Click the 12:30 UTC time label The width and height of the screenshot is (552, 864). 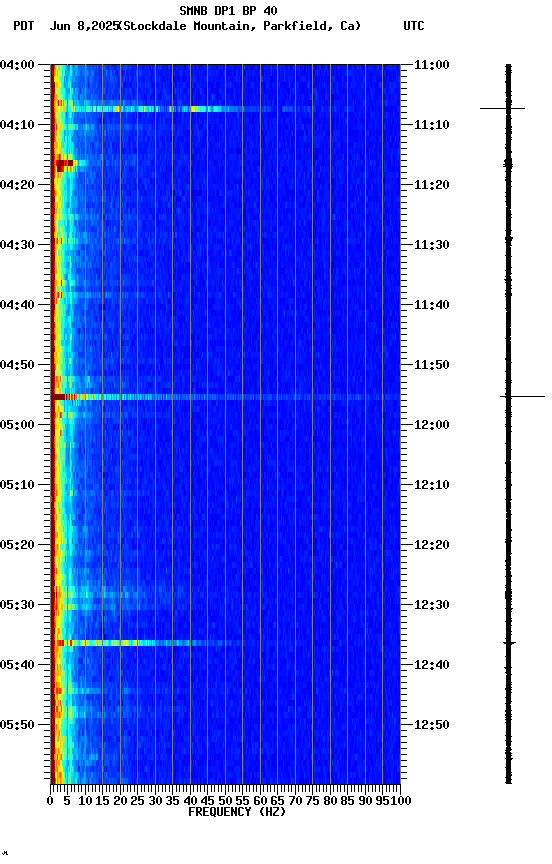pyautogui.click(x=432, y=605)
